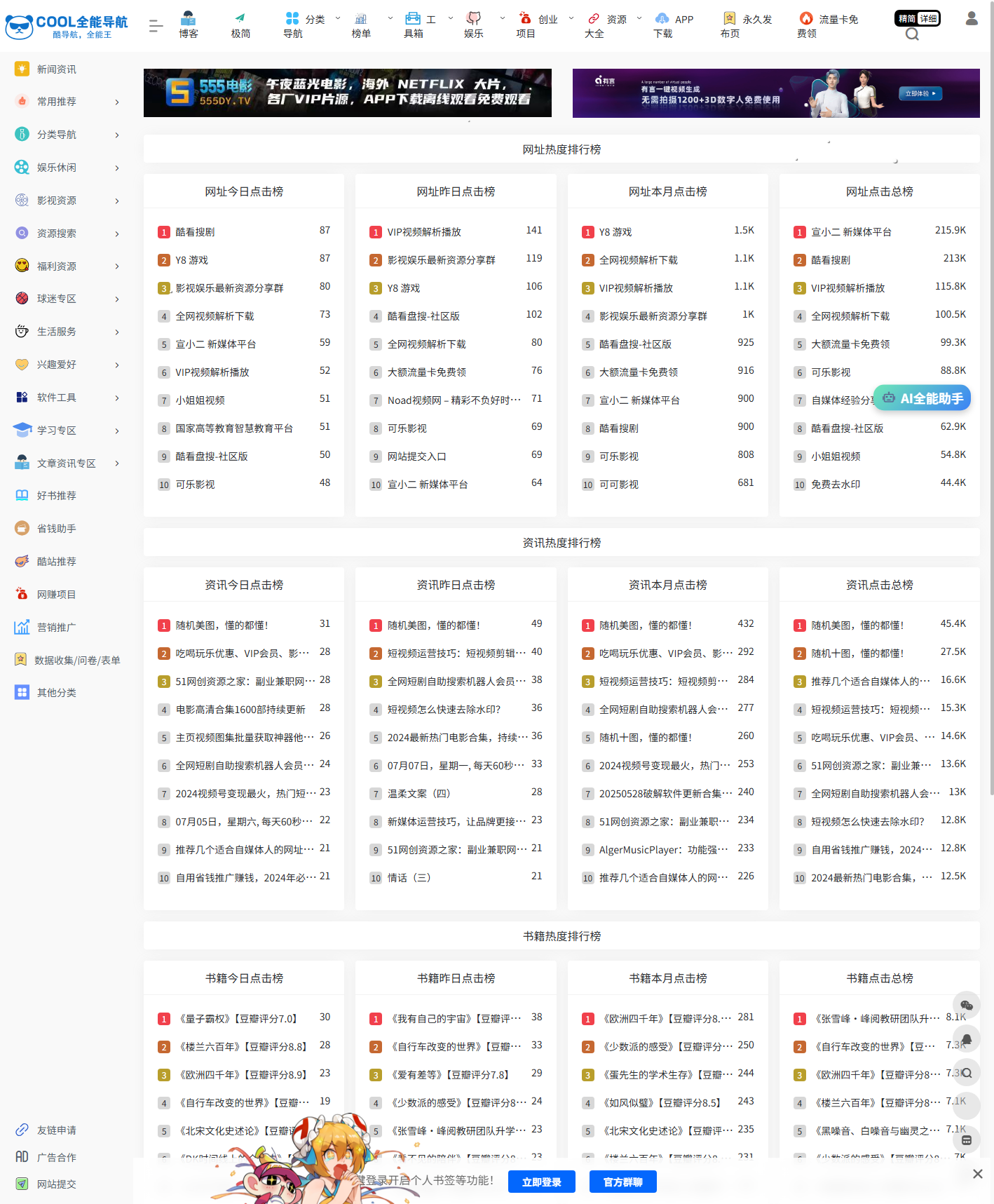The width and height of the screenshot is (994, 1204).
Task: Open 免费去水印 in 网址点击总榜
Action: point(836,485)
